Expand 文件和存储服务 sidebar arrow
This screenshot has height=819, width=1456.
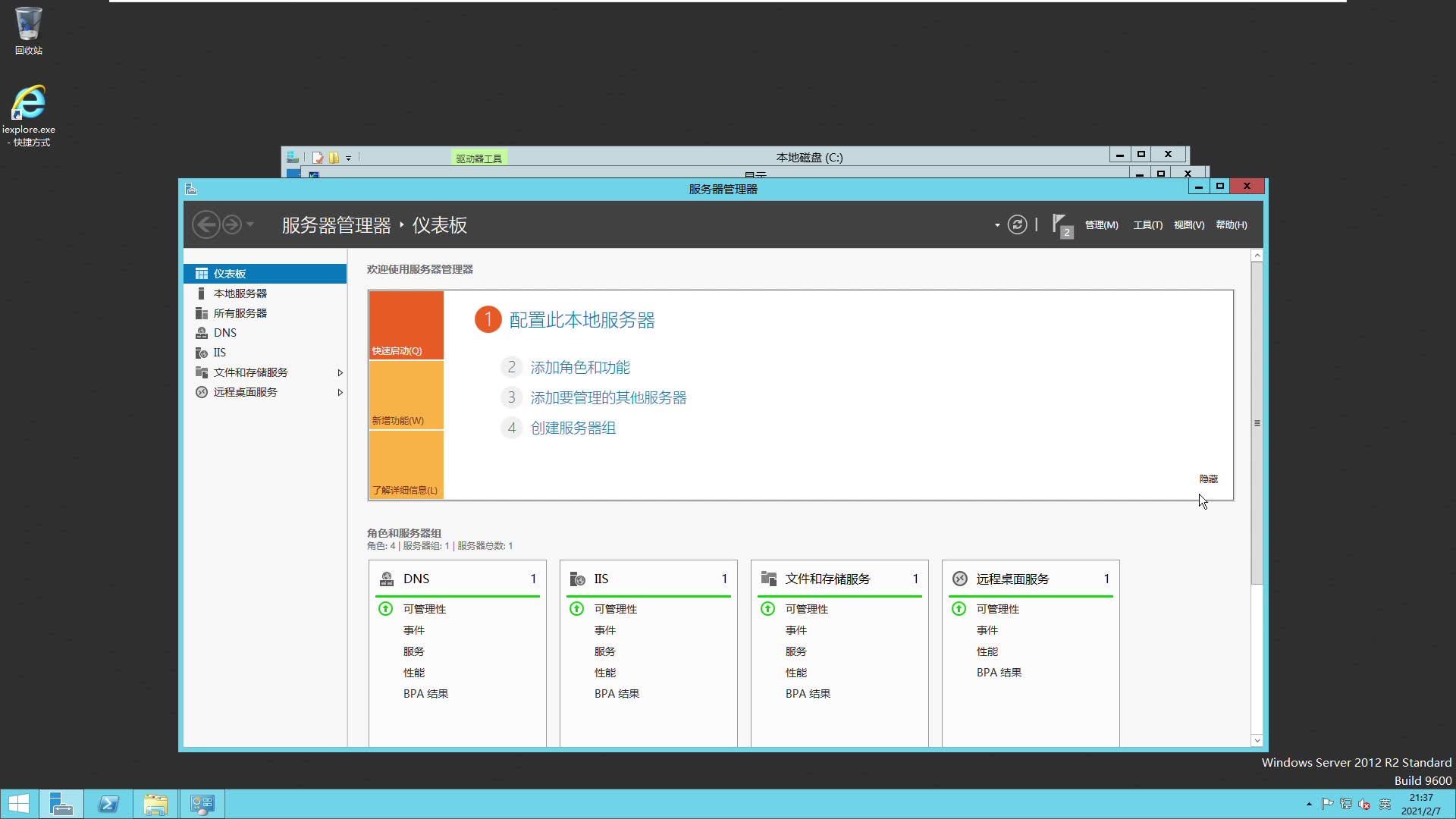point(340,372)
